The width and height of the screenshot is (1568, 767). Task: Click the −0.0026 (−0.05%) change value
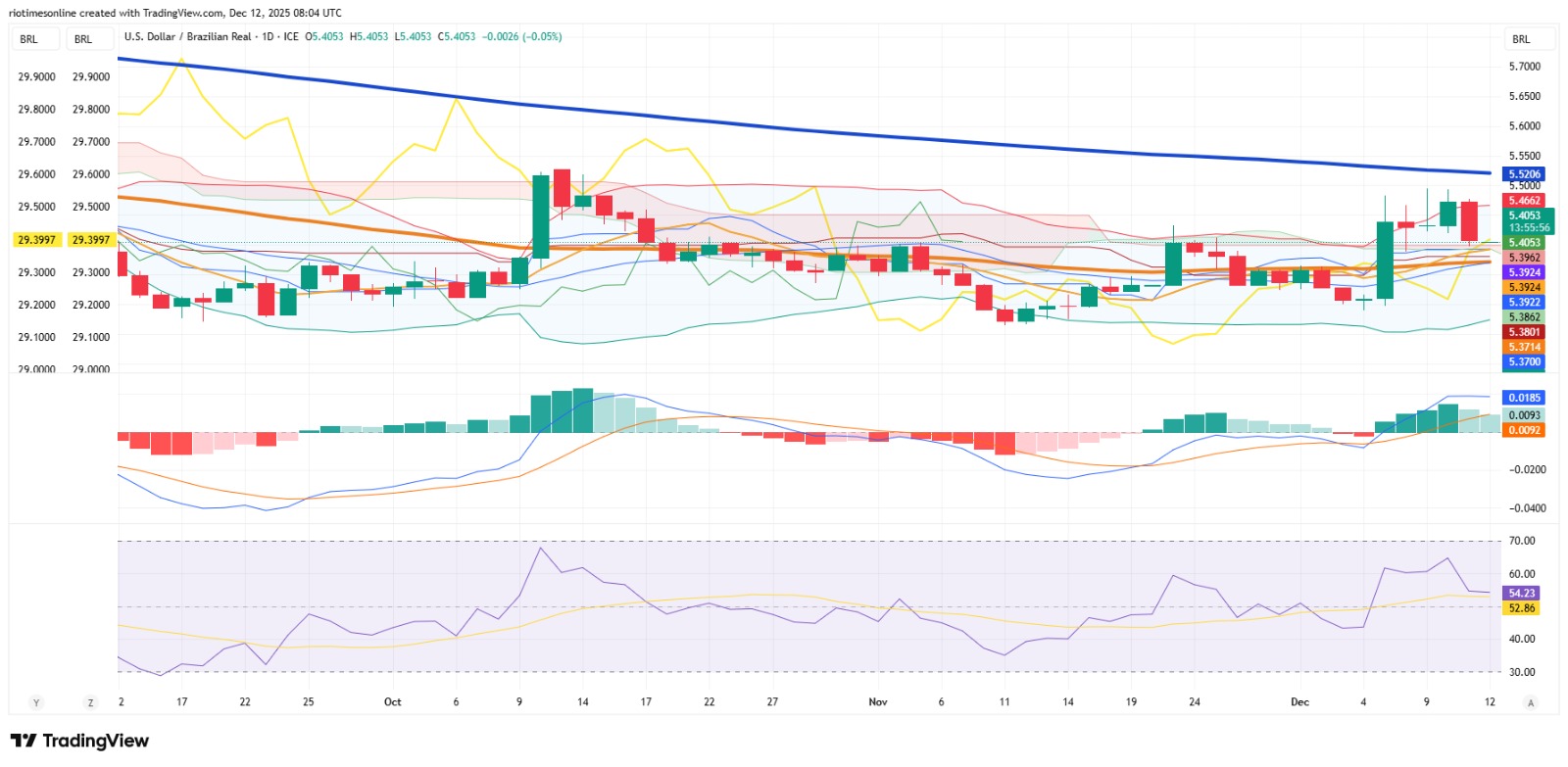(521, 36)
